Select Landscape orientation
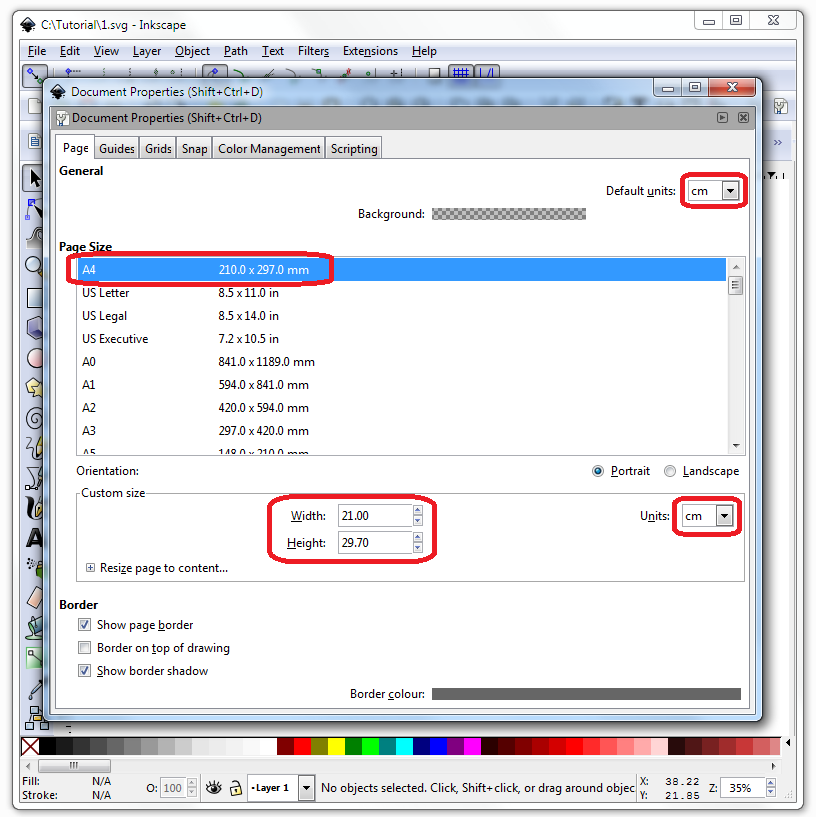Viewport: 816px width, 817px height. [670, 471]
